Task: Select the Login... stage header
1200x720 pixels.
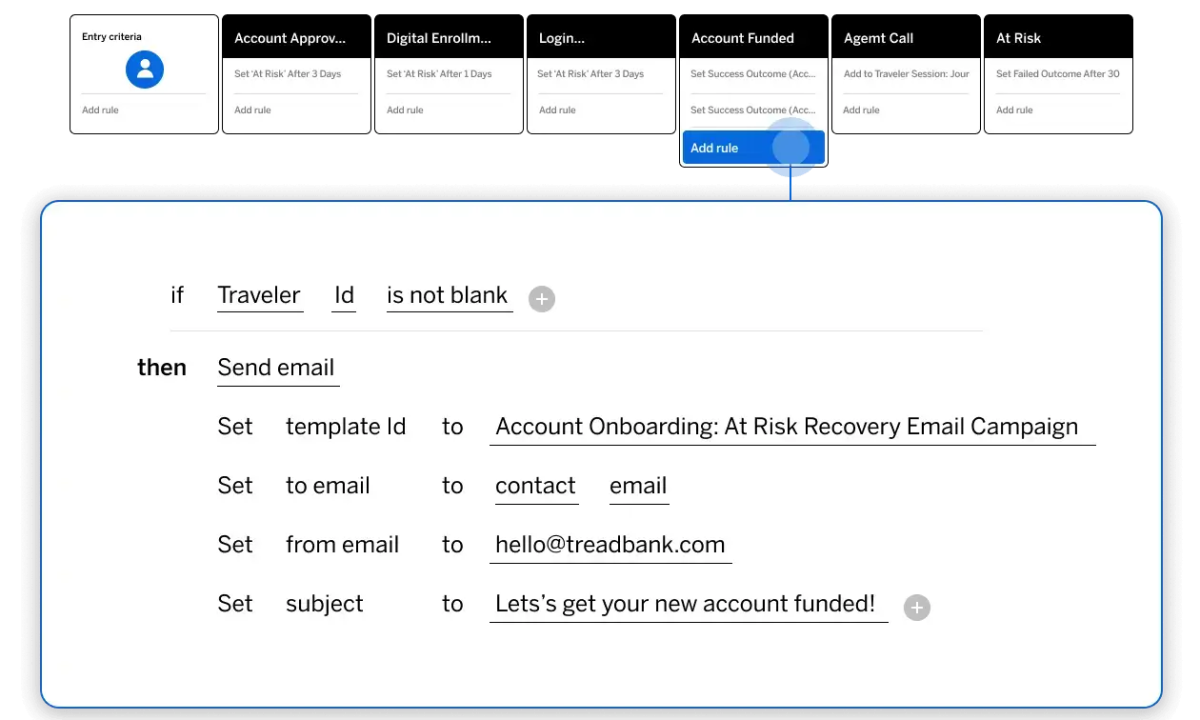Action: [x=601, y=38]
